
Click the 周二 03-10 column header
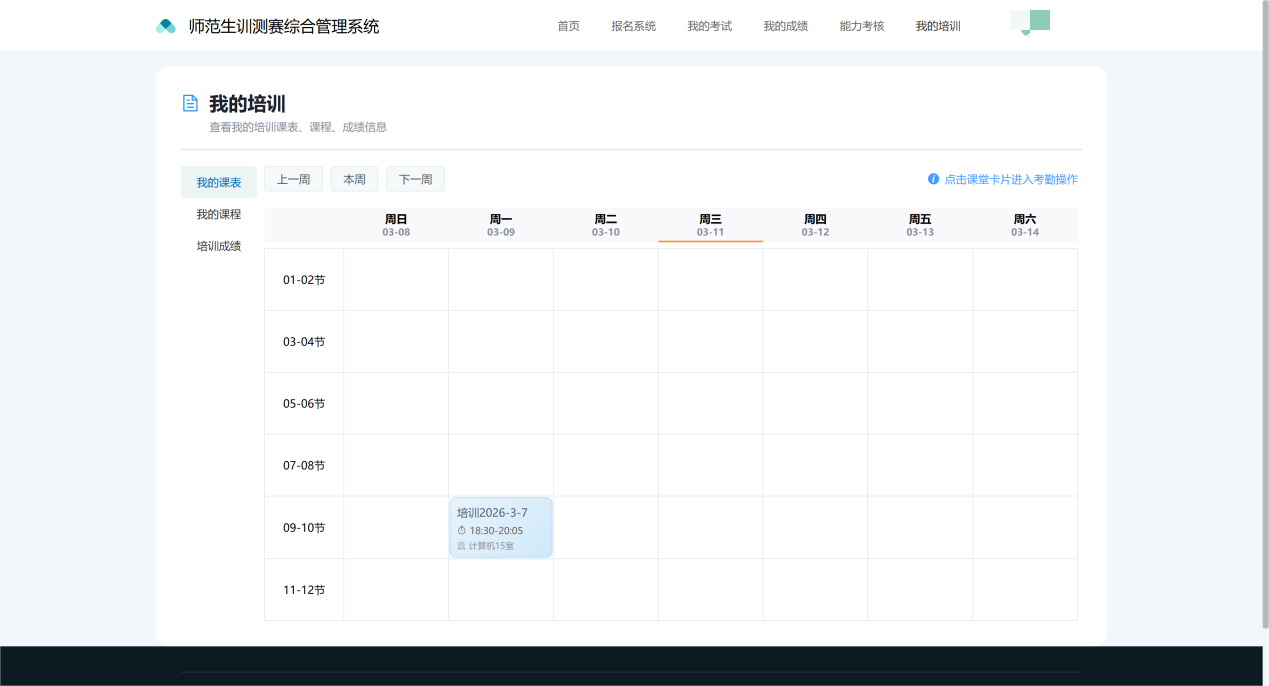606,225
